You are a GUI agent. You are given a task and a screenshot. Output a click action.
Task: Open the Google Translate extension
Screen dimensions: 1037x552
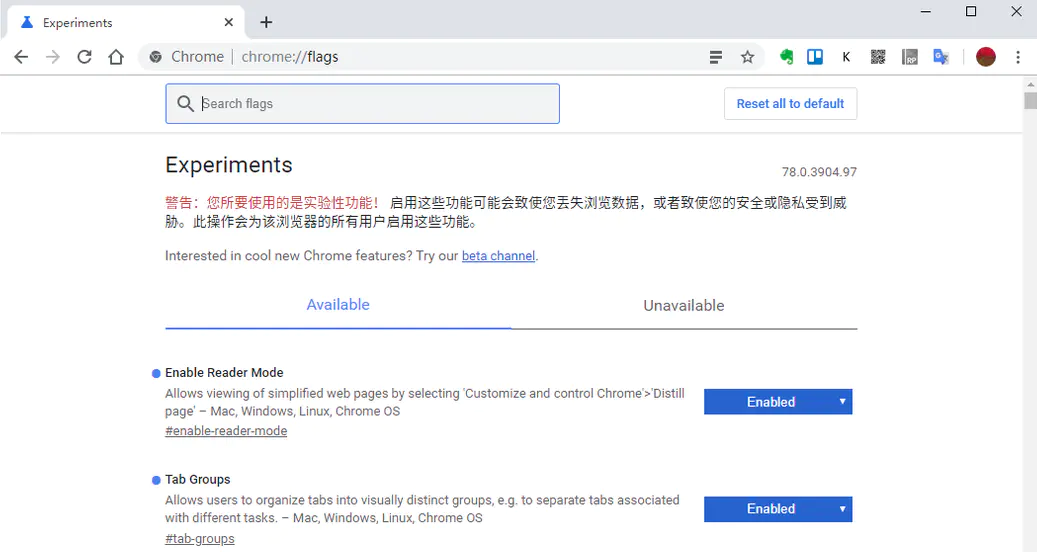[x=941, y=57]
